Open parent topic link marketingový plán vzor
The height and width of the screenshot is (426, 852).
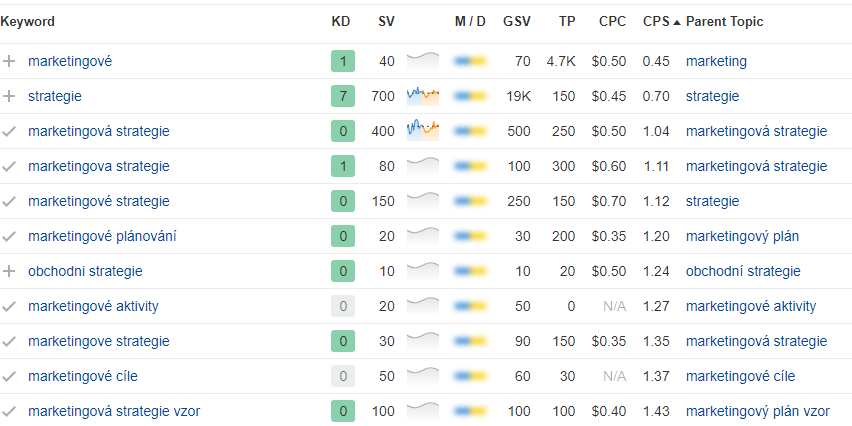pos(757,411)
